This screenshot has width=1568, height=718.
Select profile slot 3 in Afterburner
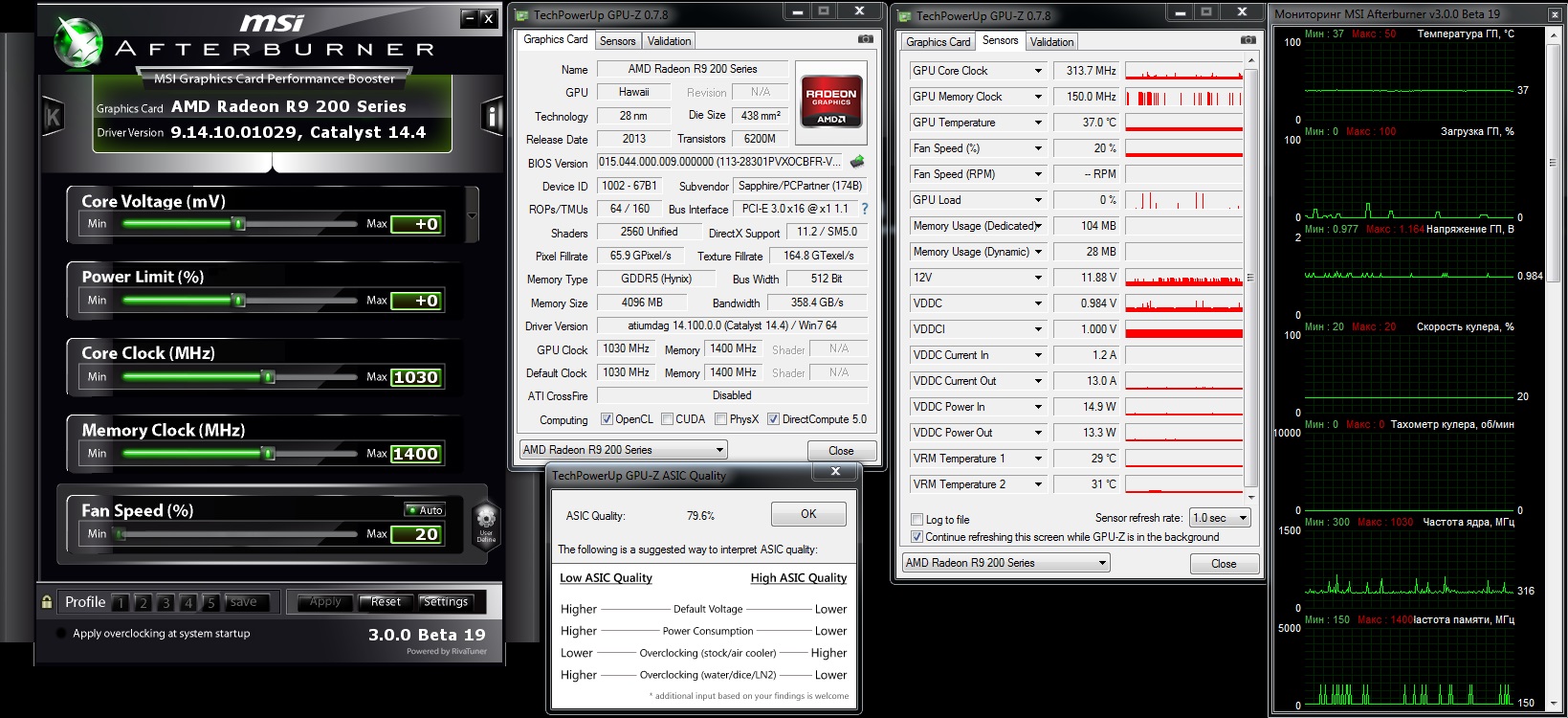[x=166, y=602]
